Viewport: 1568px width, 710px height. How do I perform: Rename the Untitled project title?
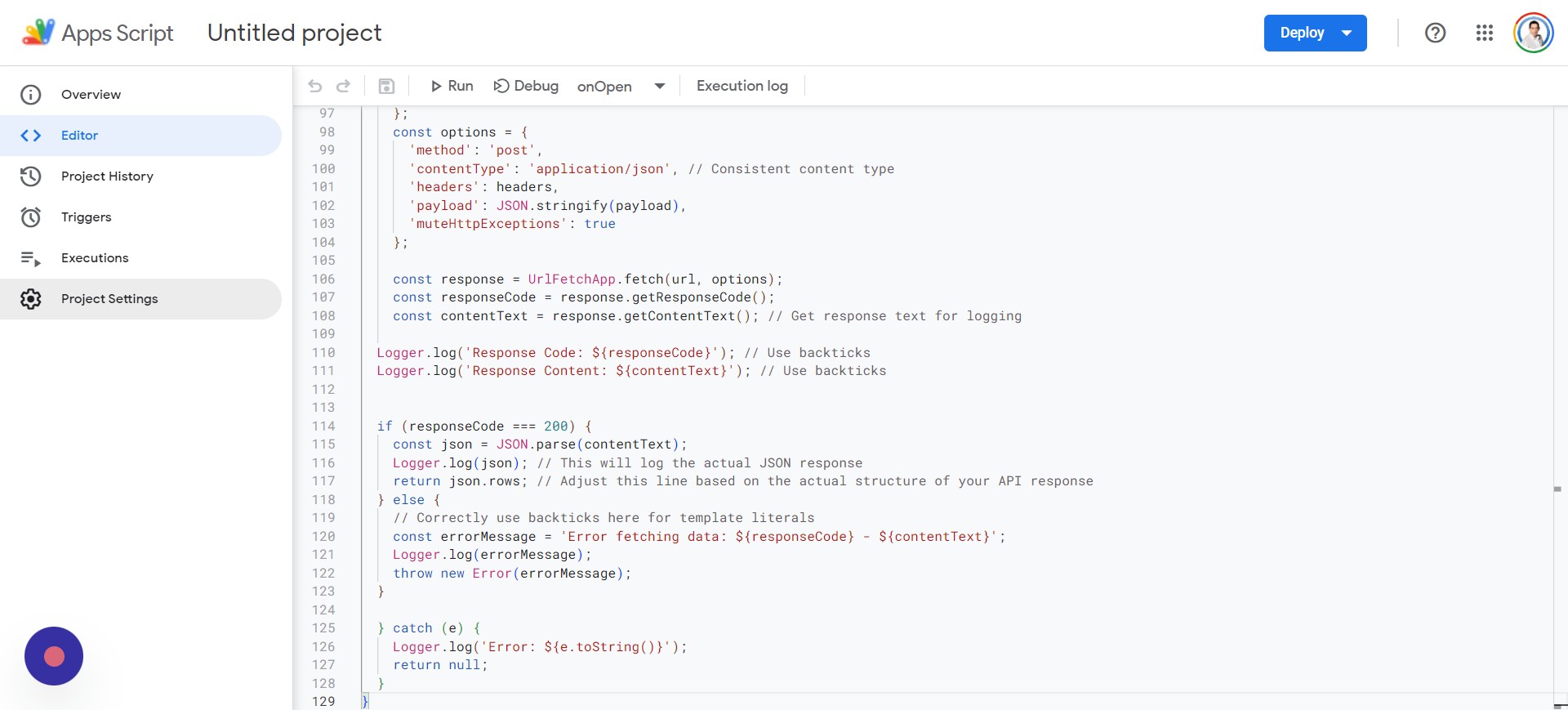point(294,33)
